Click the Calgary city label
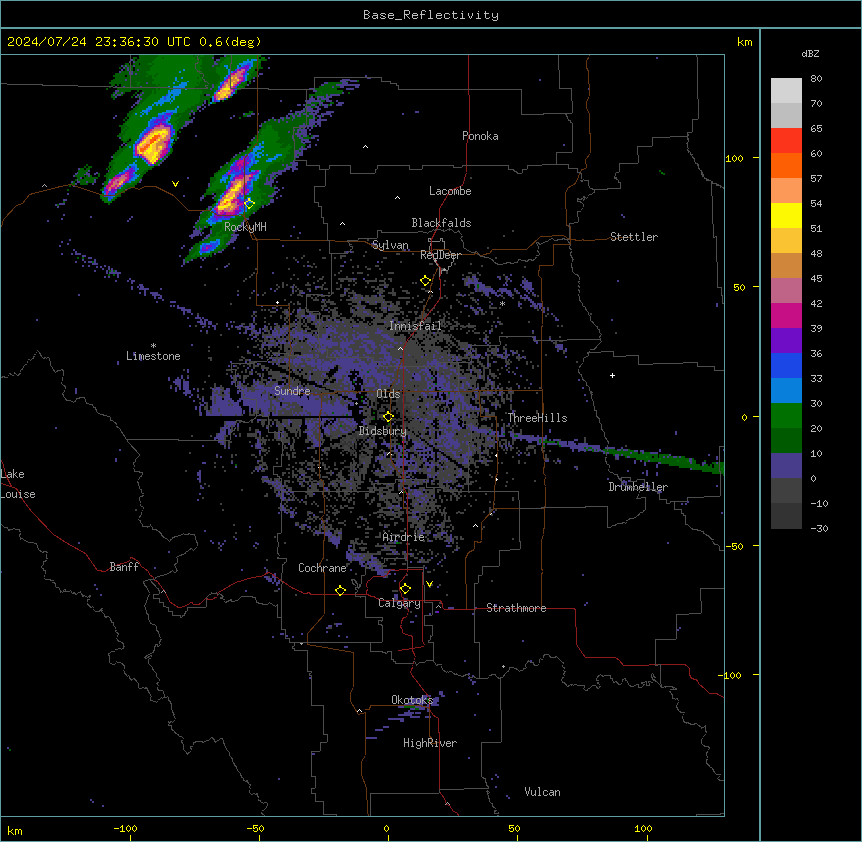Viewport: 862px width, 842px height. coord(400,603)
